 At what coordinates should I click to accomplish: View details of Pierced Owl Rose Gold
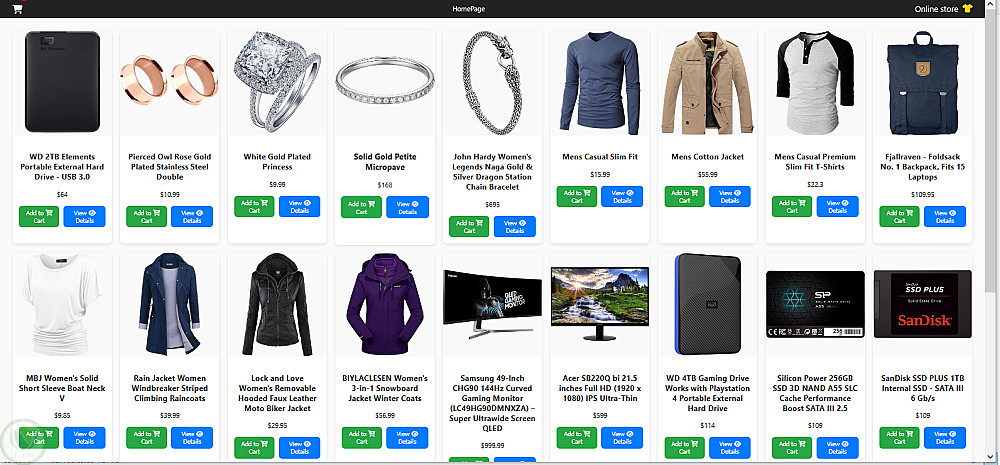(191, 216)
